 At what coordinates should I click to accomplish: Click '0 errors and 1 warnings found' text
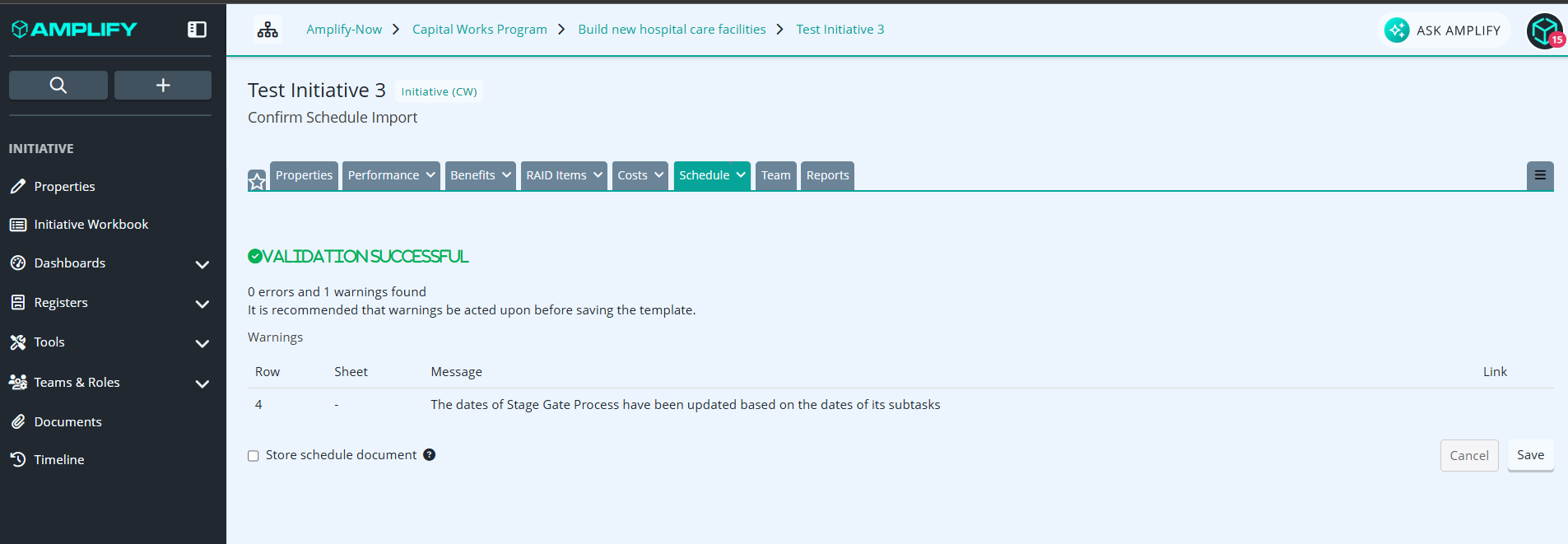[x=337, y=292]
